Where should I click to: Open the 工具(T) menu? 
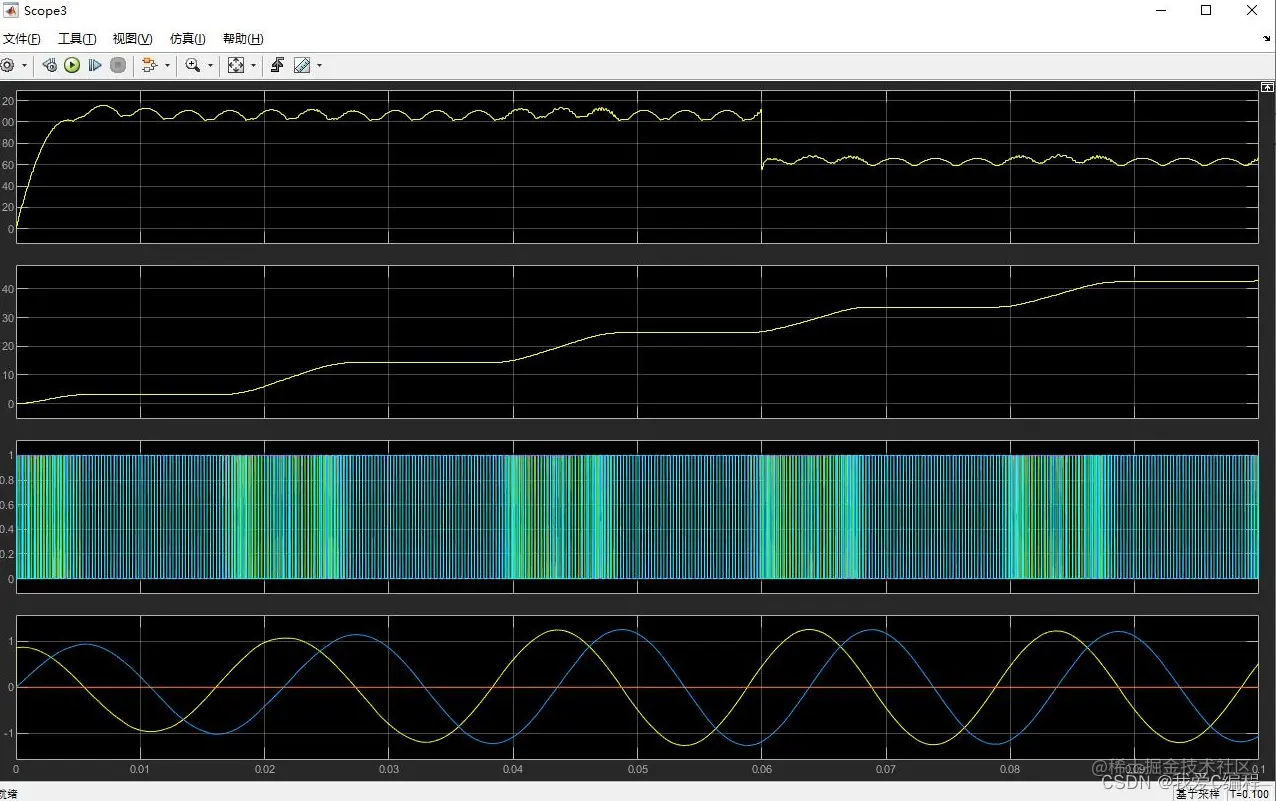coord(77,39)
